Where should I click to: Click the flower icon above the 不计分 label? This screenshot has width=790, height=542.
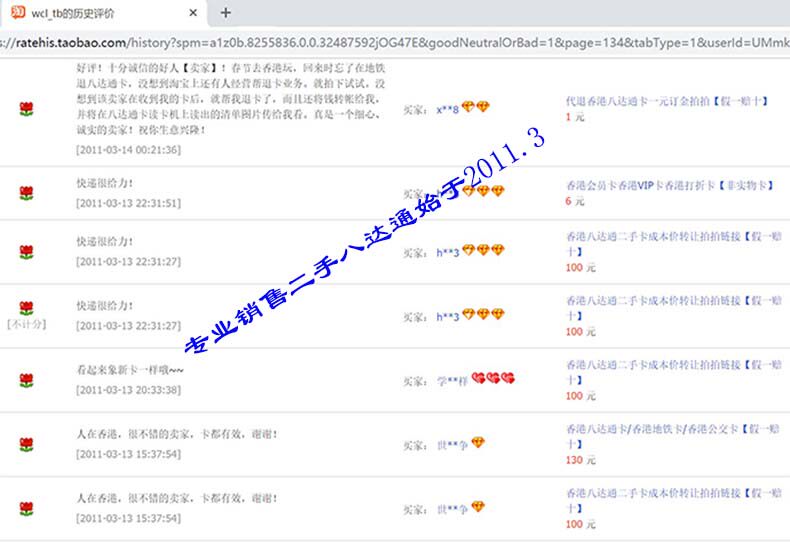tap(26, 308)
